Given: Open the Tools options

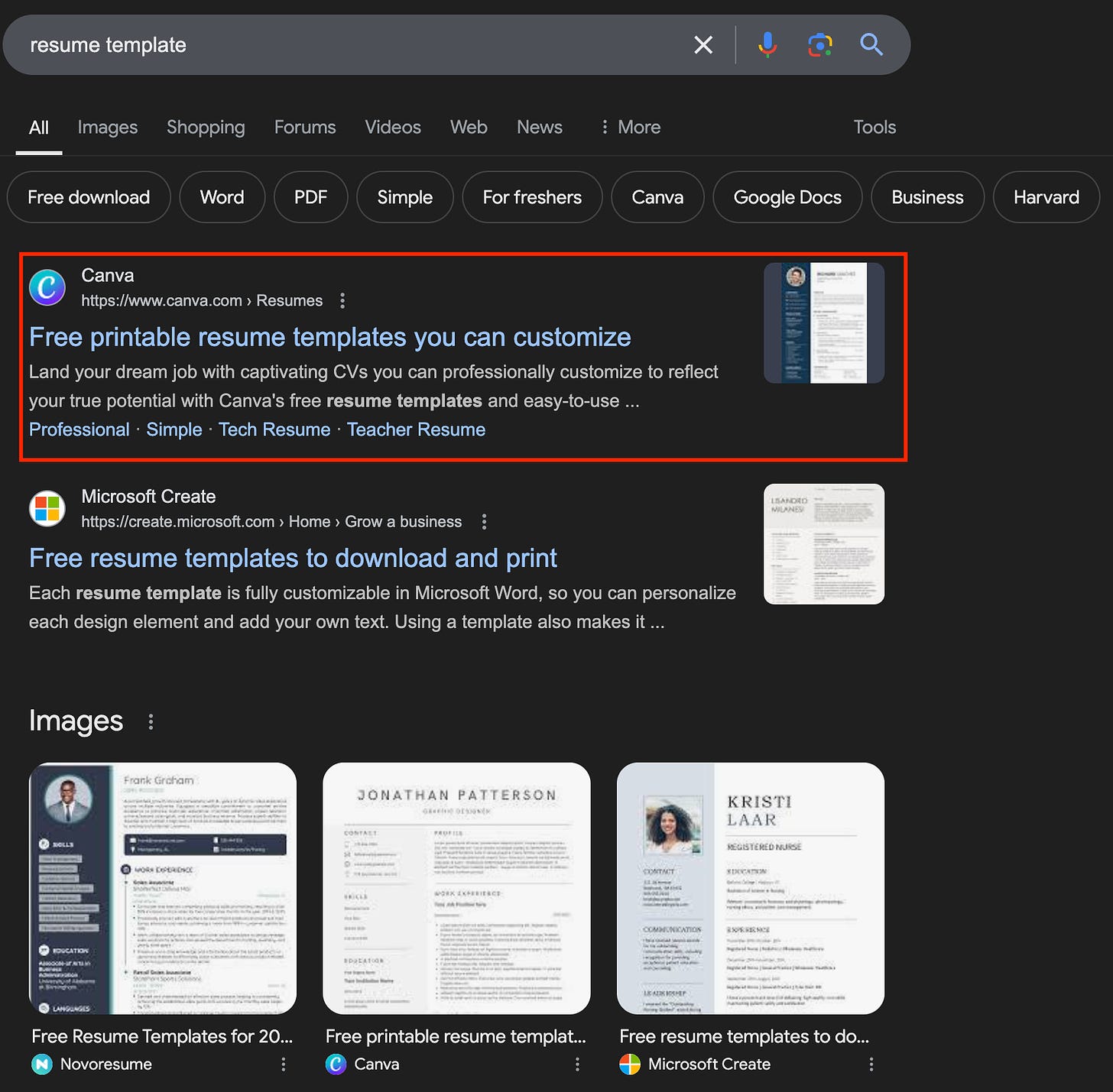Looking at the screenshot, I should pos(874,128).
